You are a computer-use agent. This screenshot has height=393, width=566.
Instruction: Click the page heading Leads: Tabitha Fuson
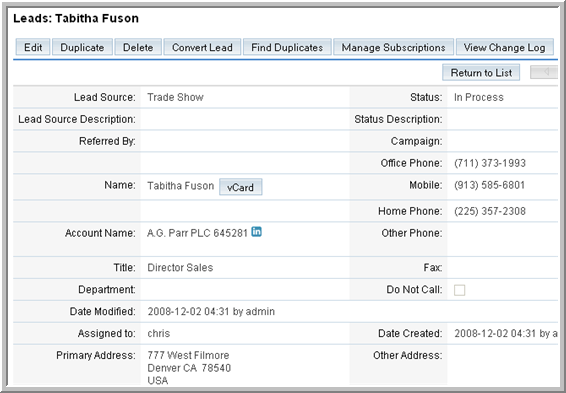coord(76,18)
